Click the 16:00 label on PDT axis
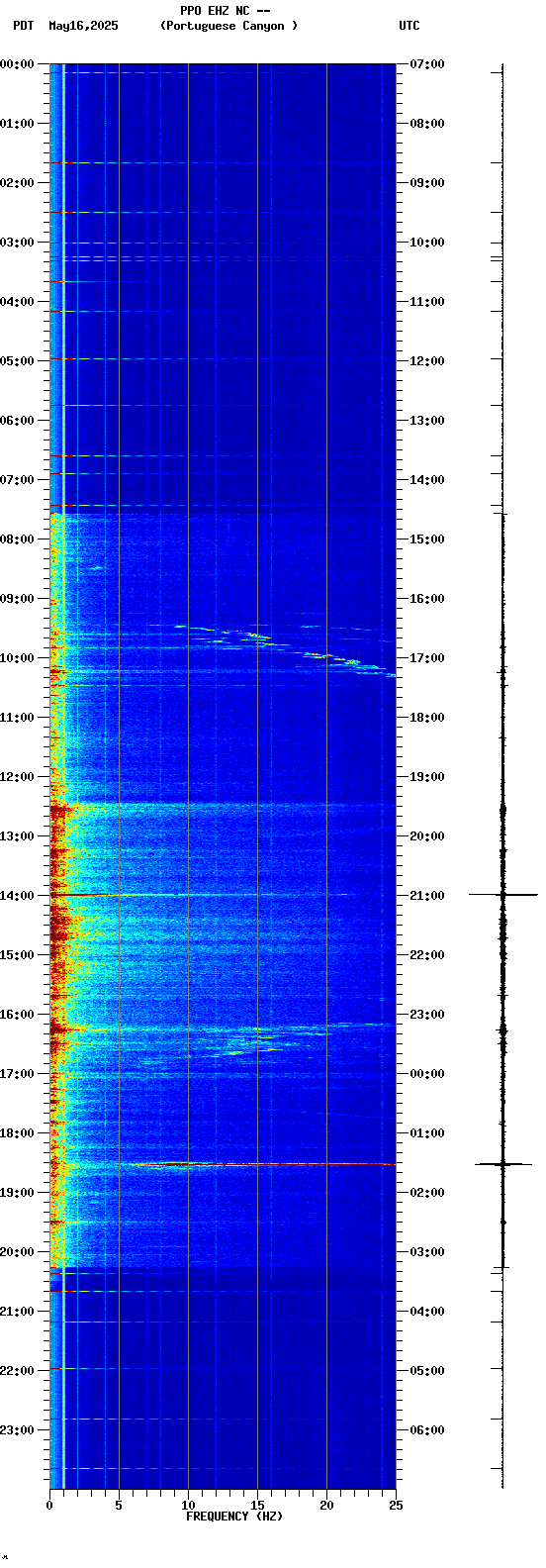 coord(18,1015)
